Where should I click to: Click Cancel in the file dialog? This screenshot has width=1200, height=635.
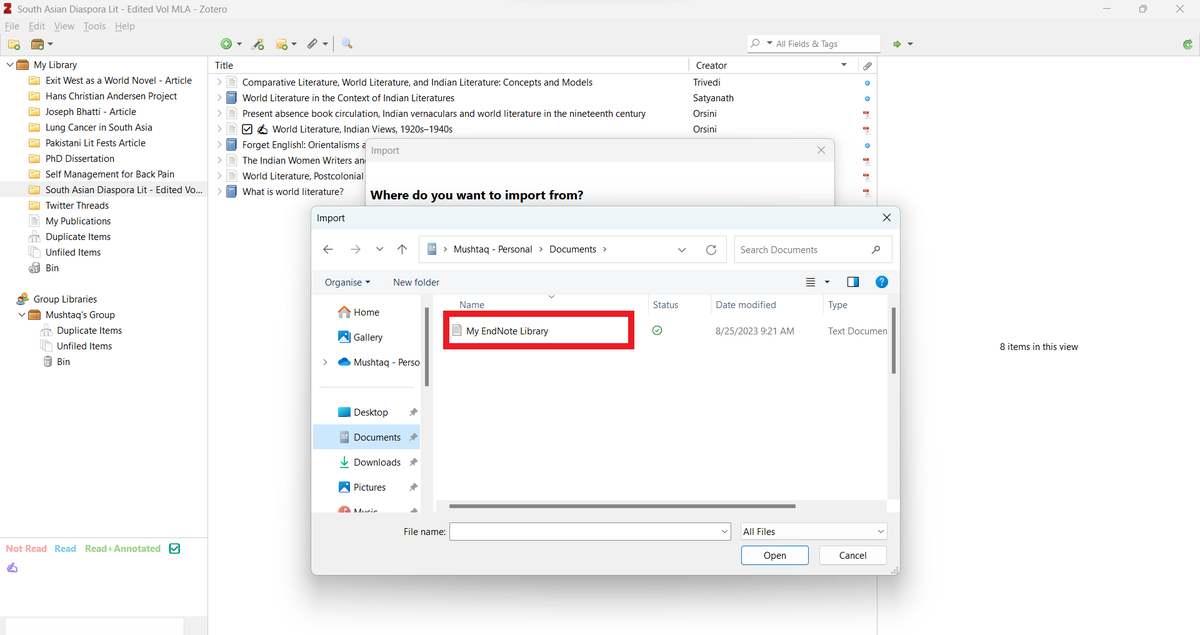[853, 555]
